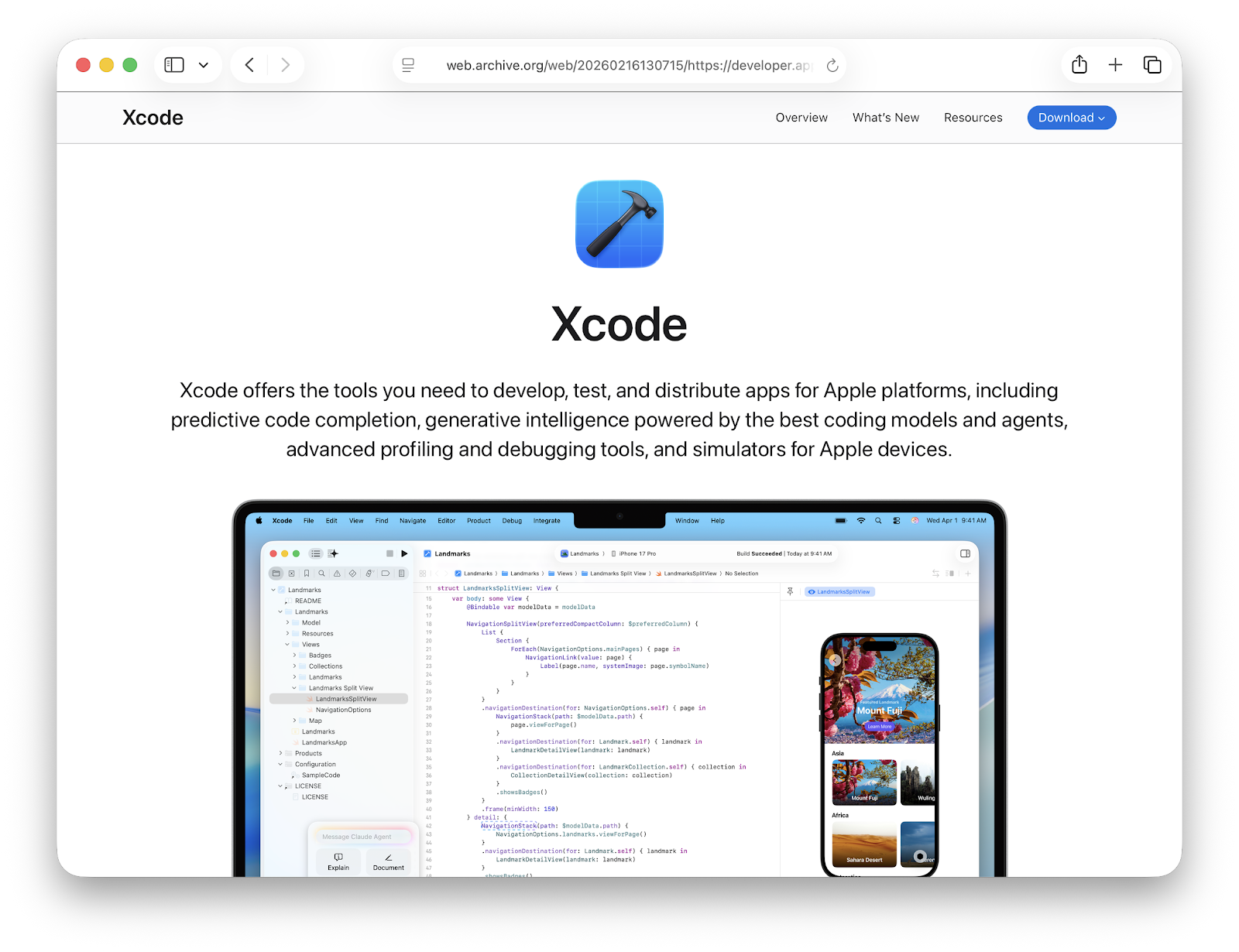1239x952 pixels.
Task: Open the page menu icon in address bar
Action: point(408,65)
